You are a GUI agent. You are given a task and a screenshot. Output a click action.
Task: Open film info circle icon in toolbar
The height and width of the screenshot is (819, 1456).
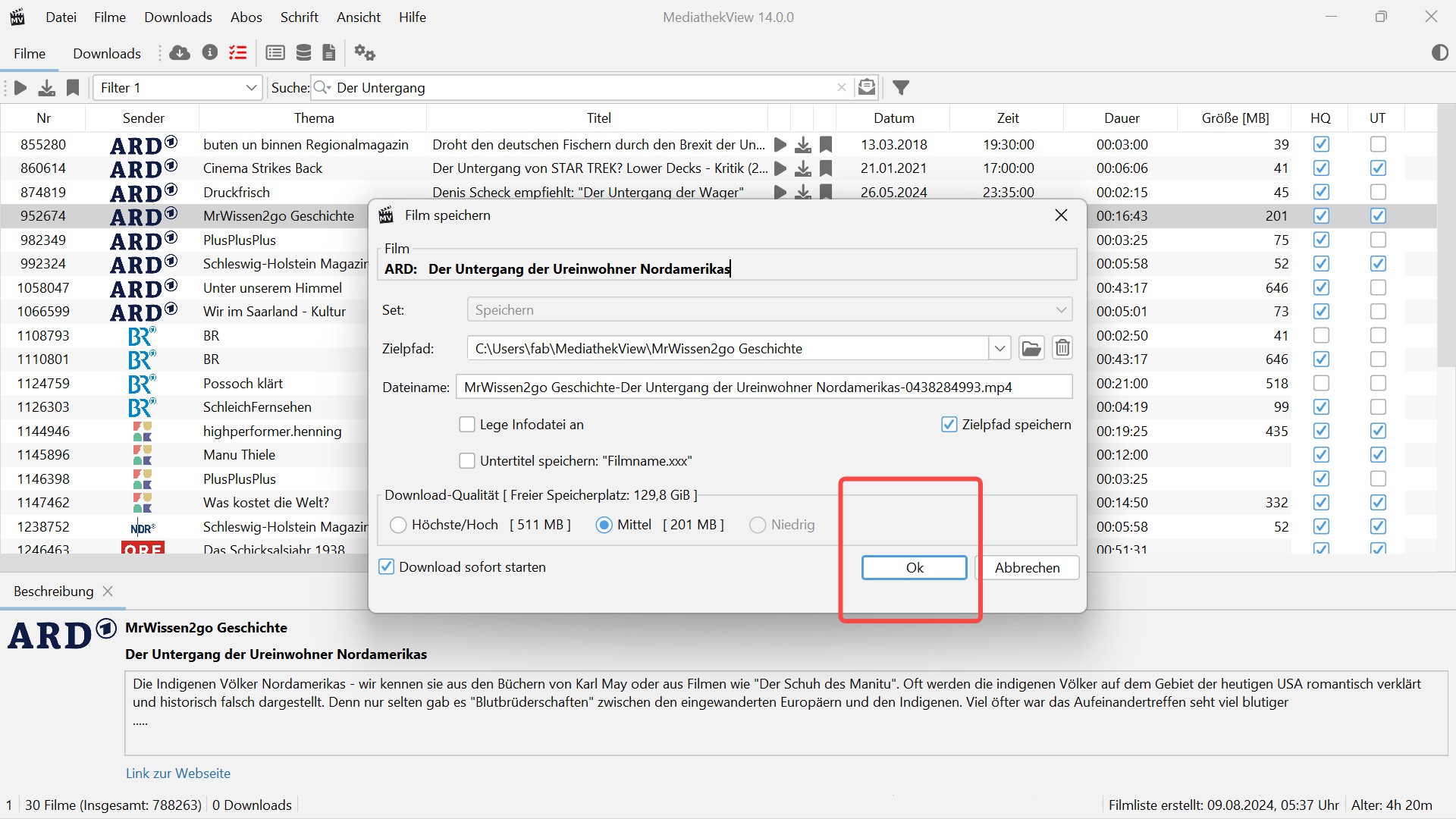coord(210,52)
